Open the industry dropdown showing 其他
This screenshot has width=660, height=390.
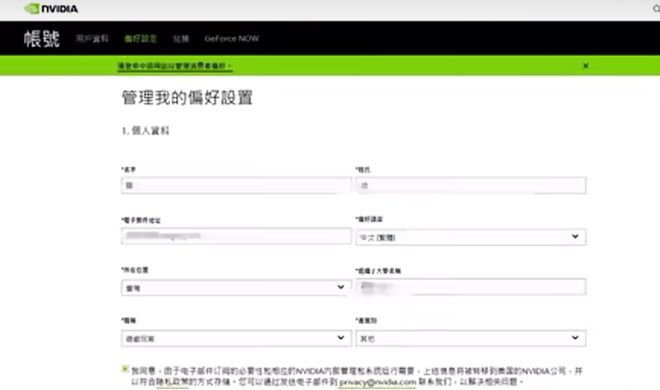[x=471, y=338]
